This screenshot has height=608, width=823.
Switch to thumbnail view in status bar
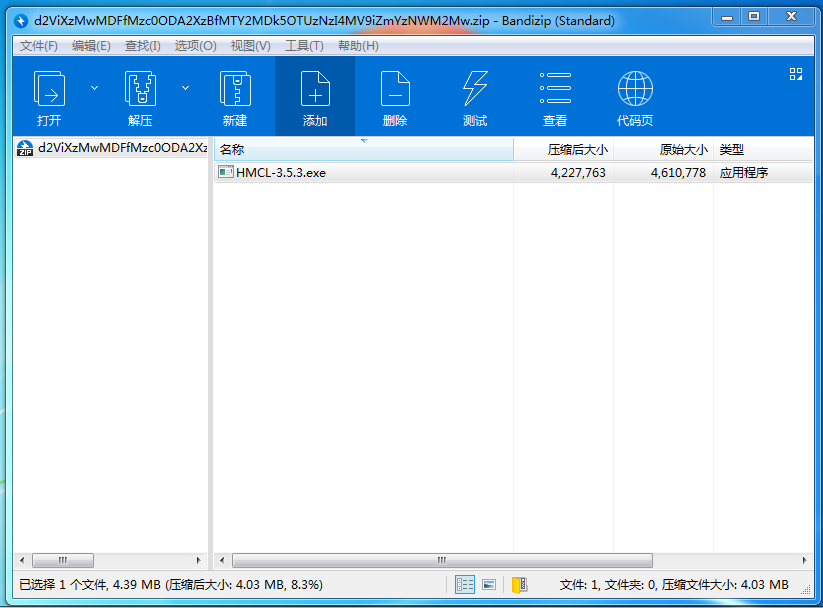489,584
